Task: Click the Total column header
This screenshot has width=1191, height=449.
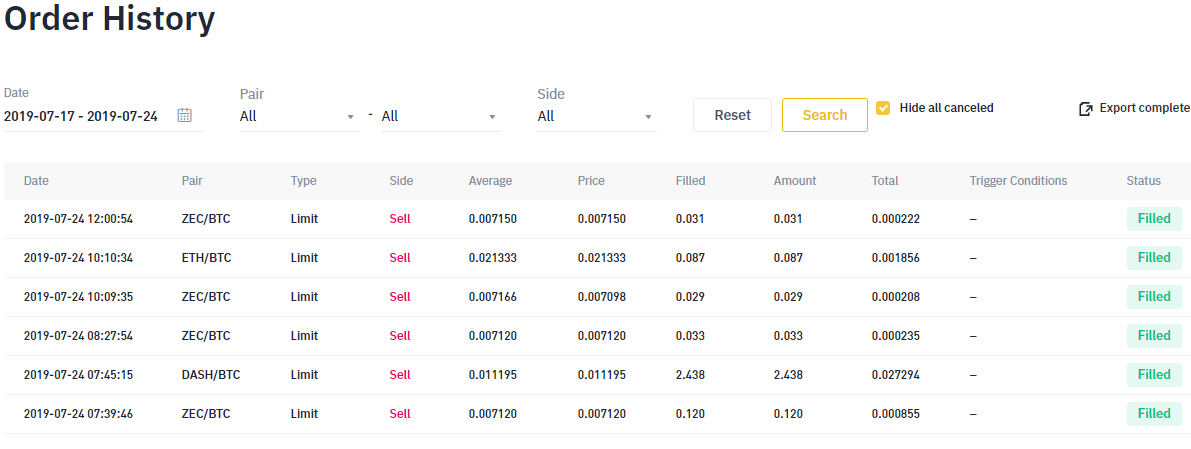Action: click(884, 181)
